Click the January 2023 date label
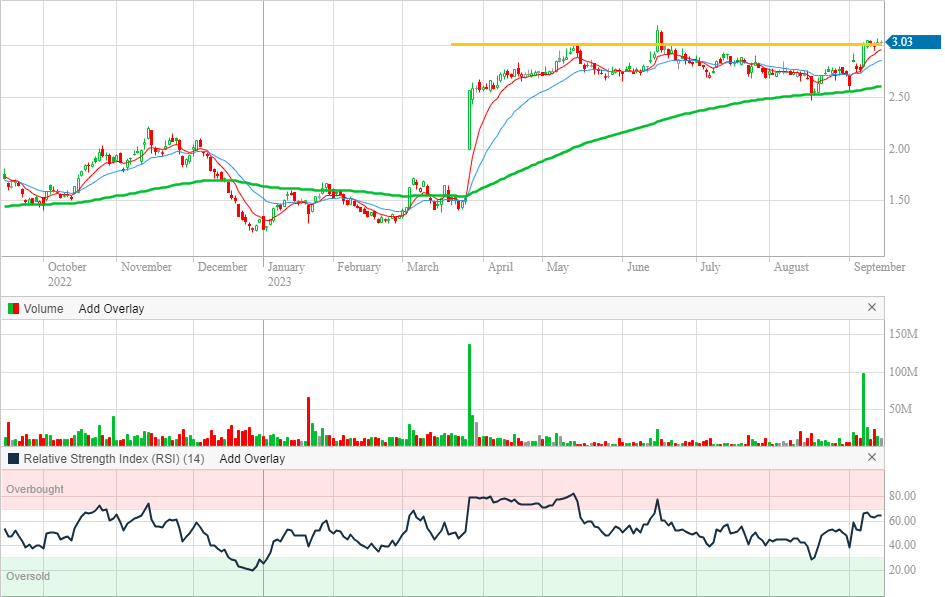Image resolution: width=945 pixels, height=597 pixels. [286, 274]
